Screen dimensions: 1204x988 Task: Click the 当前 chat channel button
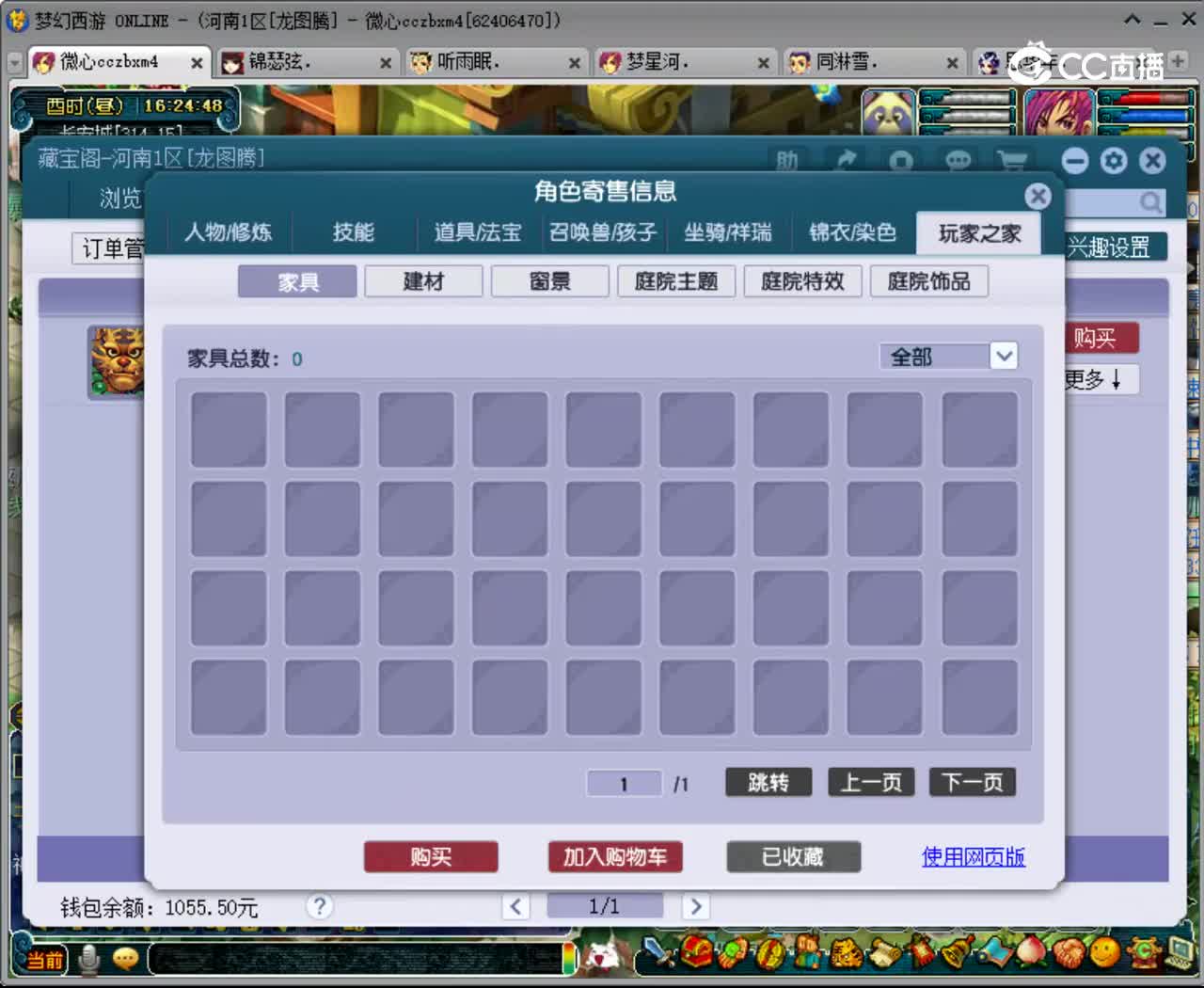coord(43,960)
